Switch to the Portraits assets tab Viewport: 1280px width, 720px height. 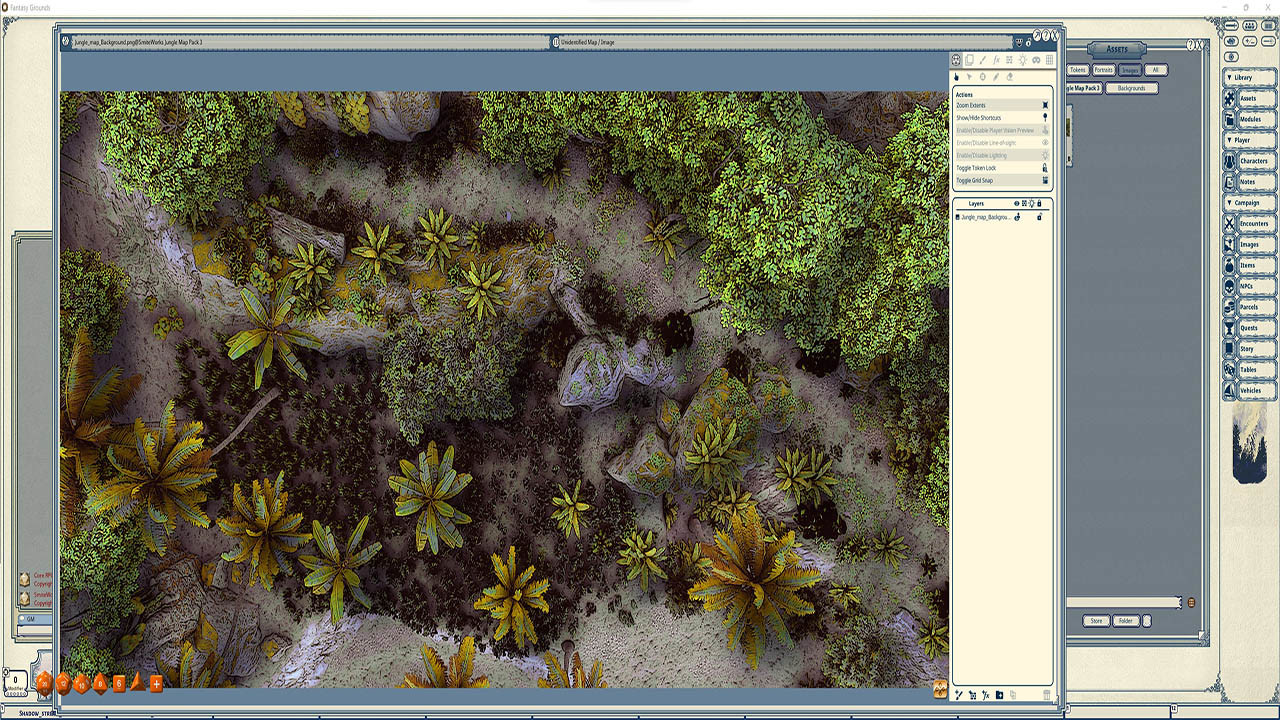1103,70
